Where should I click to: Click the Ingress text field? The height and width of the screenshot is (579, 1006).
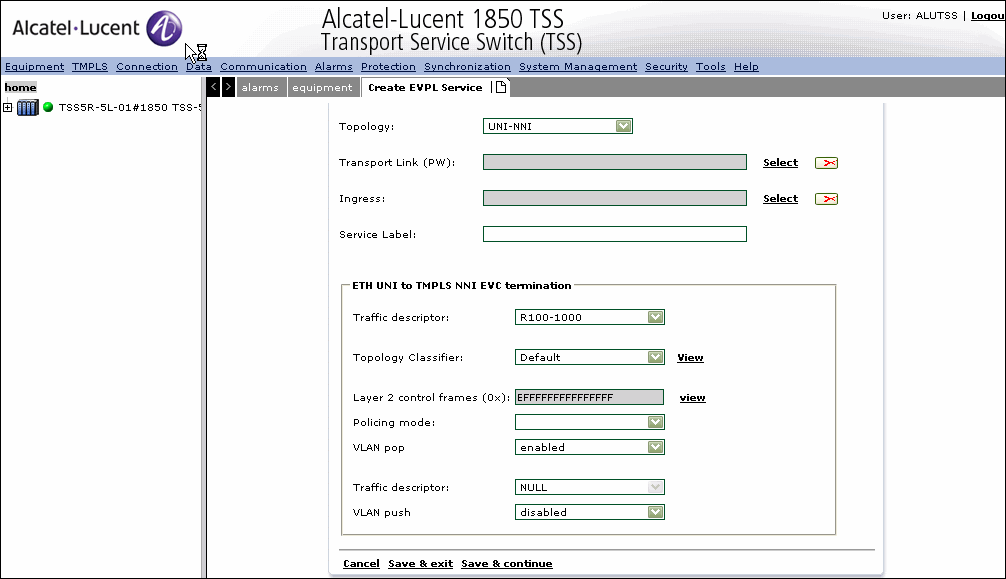pyautogui.click(x=615, y=198)
